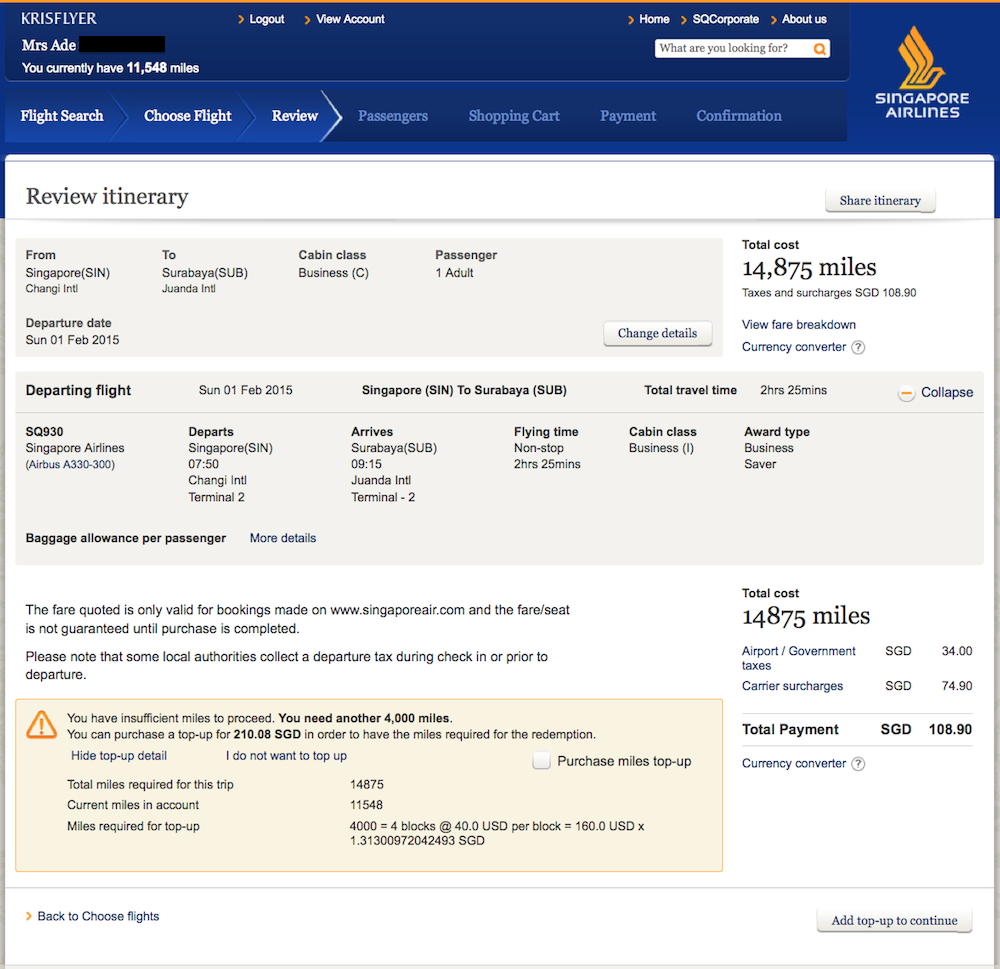The image size is (1000, 969).
Task: Open View Account link
Action: (350, 19)
